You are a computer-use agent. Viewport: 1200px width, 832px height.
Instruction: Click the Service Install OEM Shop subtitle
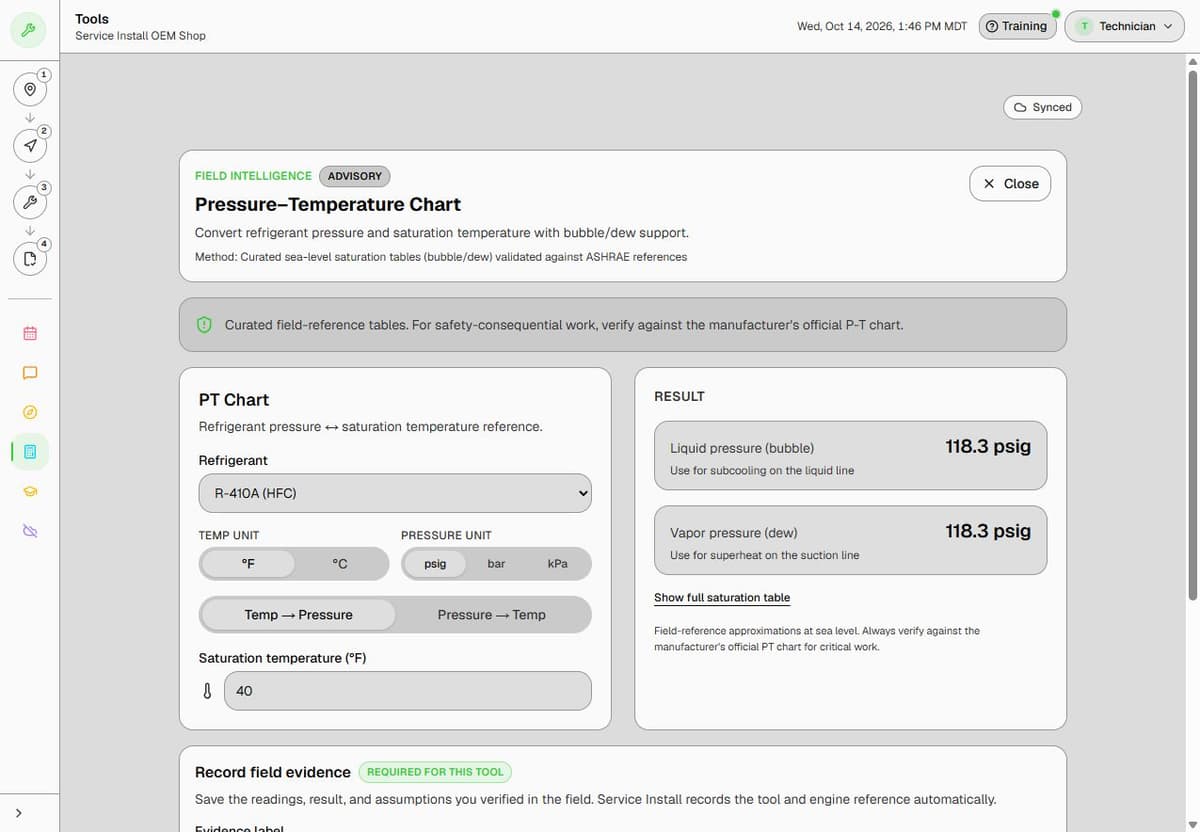(140, 36)
